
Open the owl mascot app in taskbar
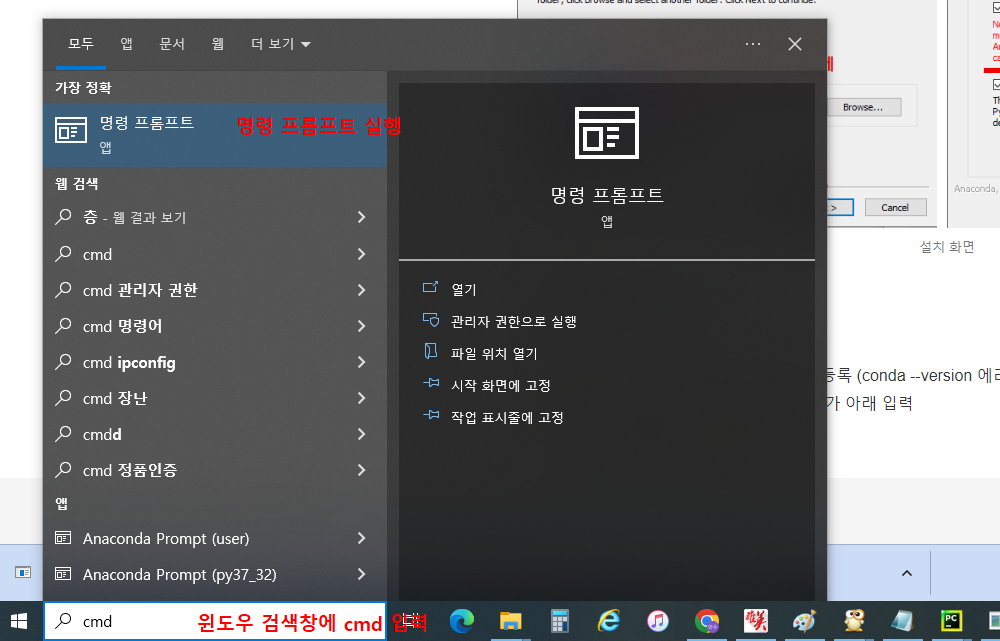click(853, 621)
